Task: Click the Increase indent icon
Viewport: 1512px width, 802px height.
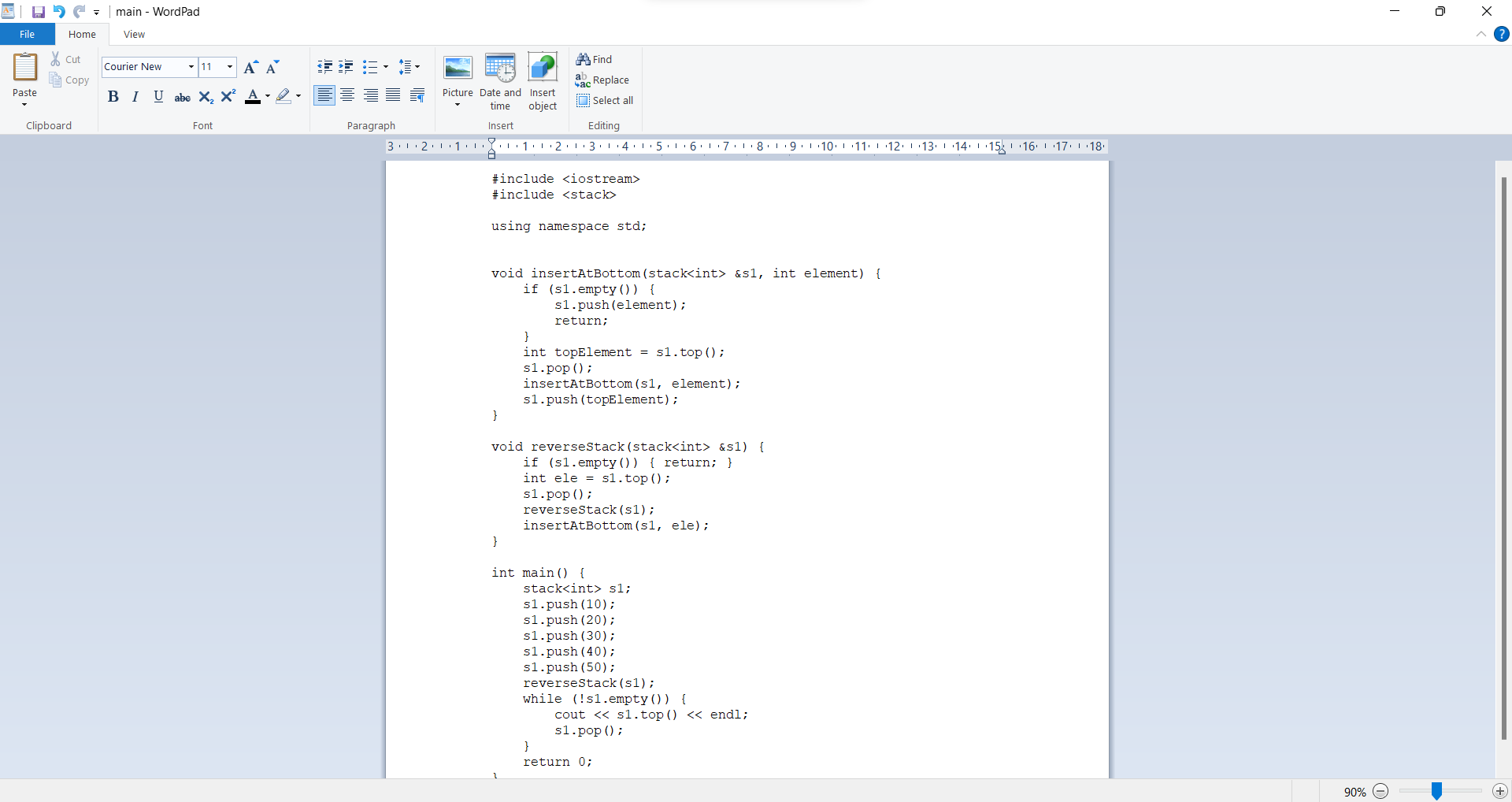Action: 346,67
